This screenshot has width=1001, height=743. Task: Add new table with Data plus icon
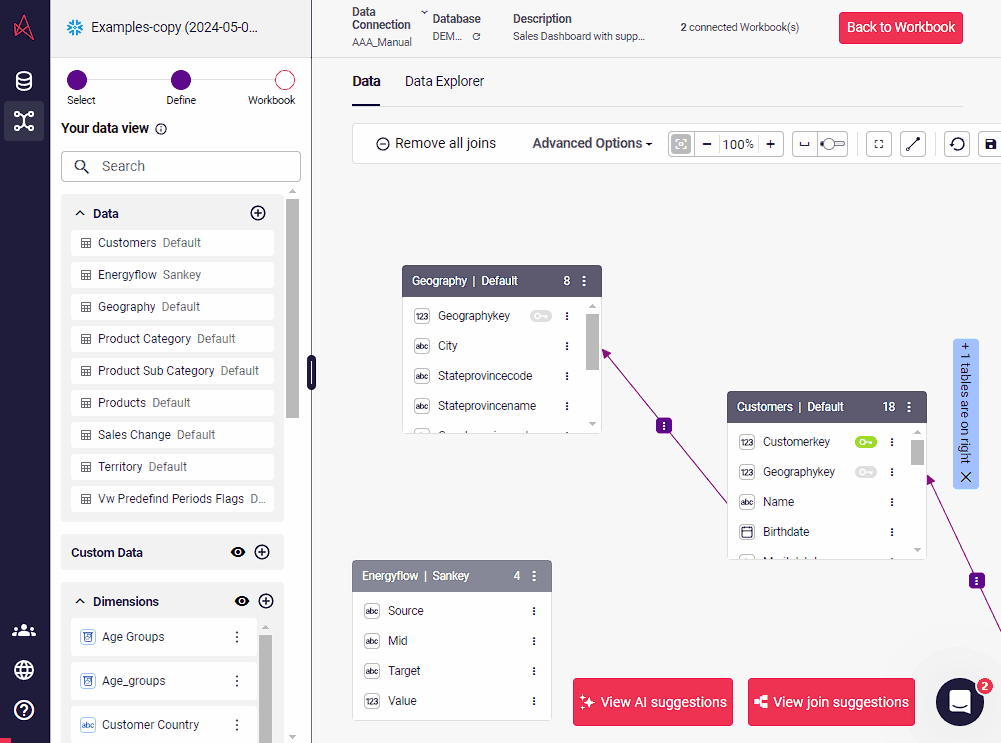pos(257,213)
